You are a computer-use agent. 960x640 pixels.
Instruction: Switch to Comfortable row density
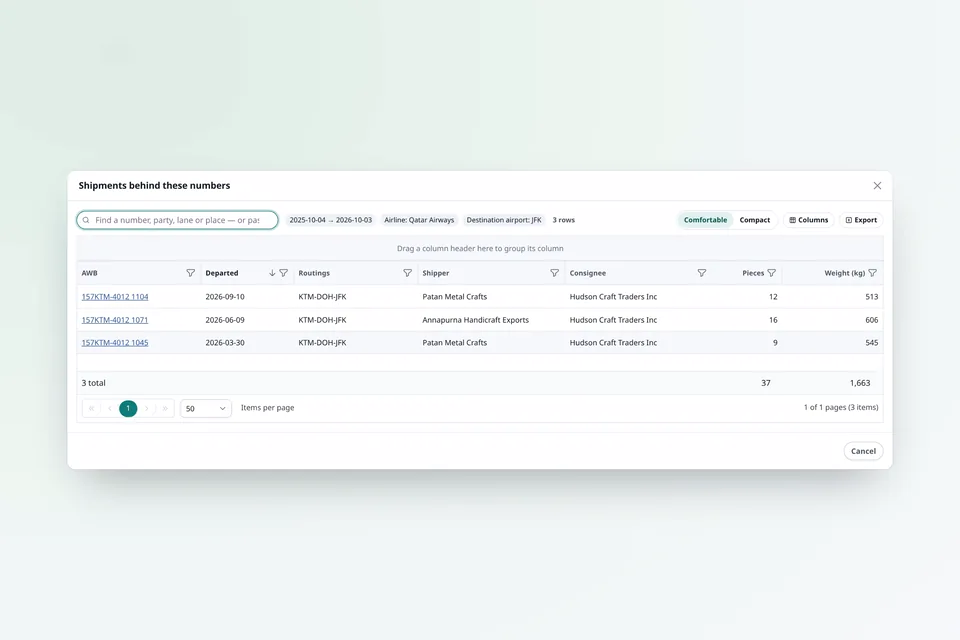705,220
